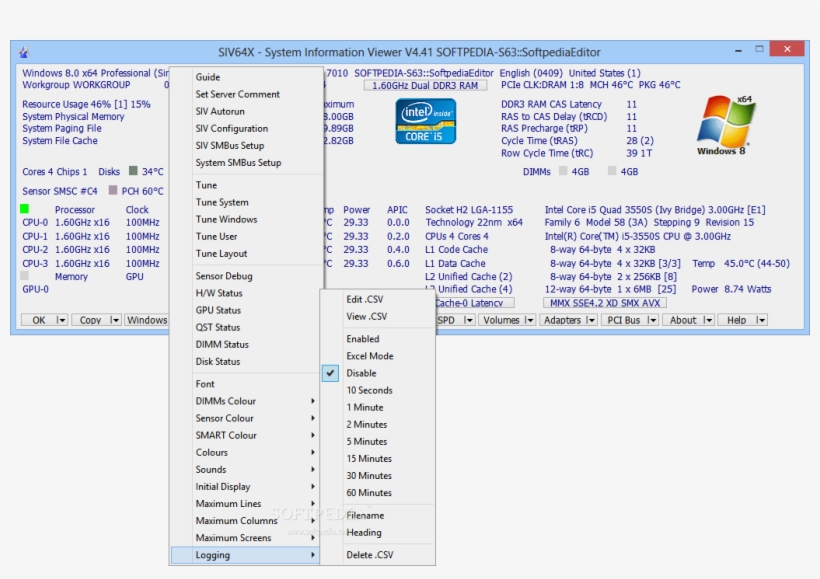Click the green processor status indicator

point(25,209)
